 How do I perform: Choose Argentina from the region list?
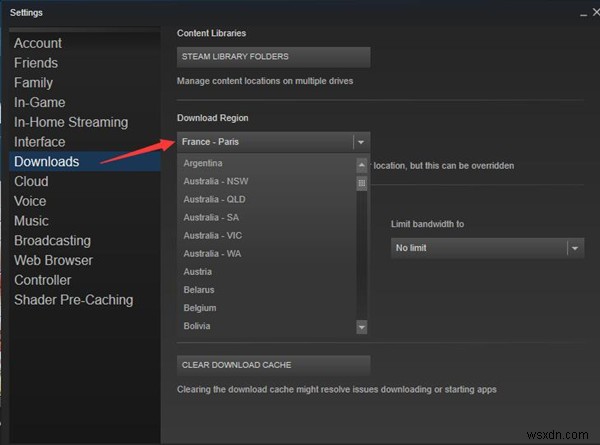(267, 163)
